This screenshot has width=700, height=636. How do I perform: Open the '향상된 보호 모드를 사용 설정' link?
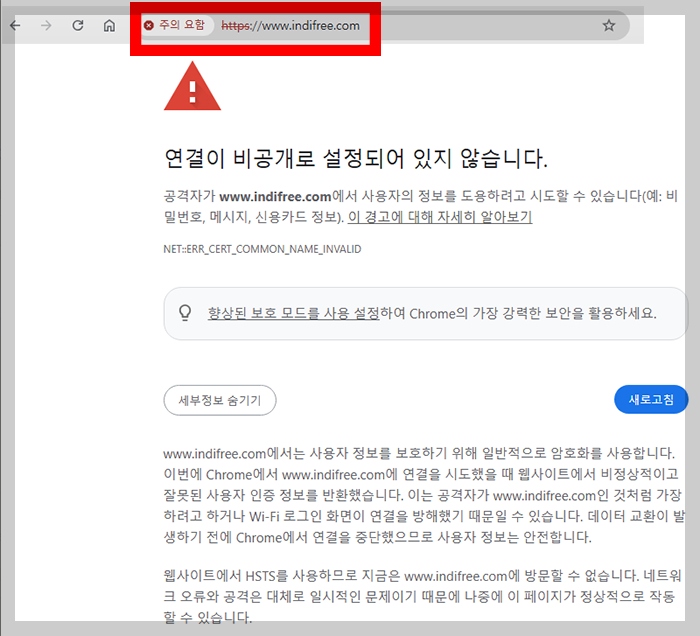[x=293, y=313]
